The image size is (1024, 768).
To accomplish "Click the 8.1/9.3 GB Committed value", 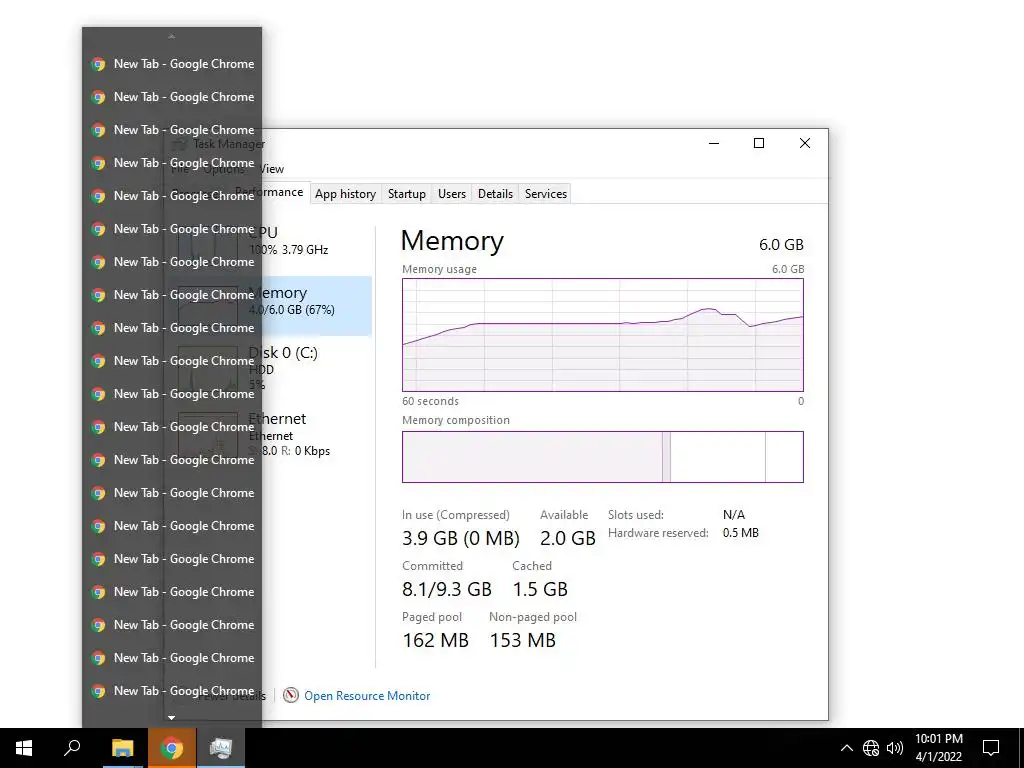I will (x=447, y=589).
